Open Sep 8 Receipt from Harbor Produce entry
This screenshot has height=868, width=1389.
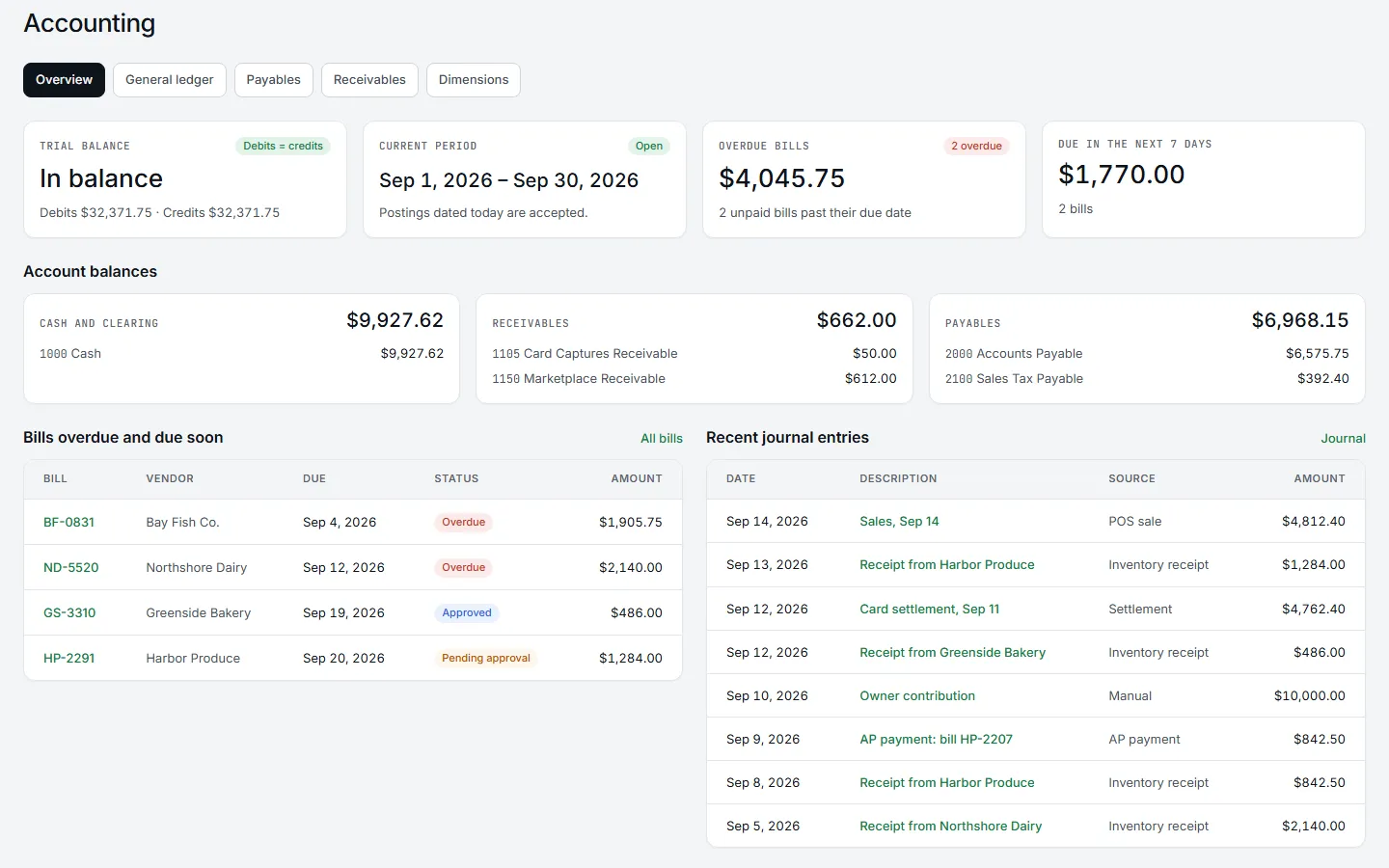[x=946, y=782]
